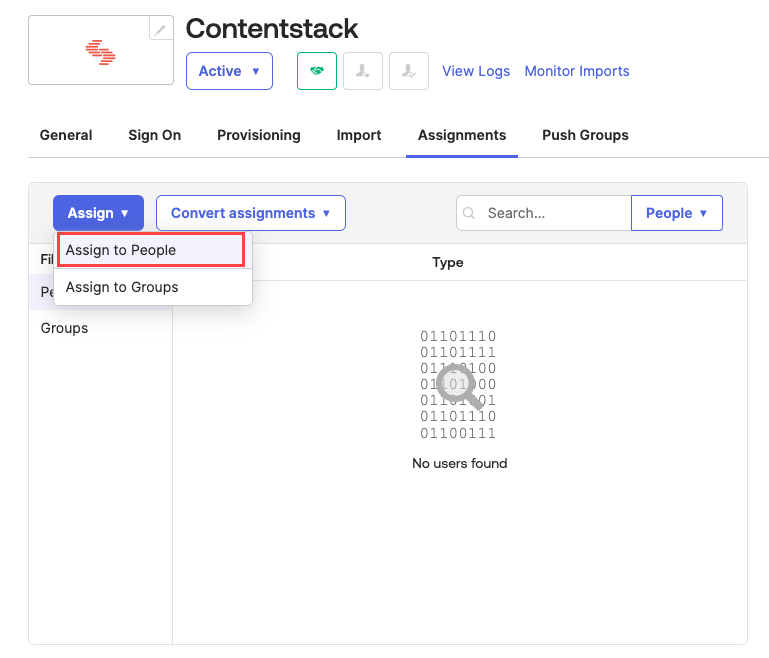Follow the Monitor Imports link
The image size is (769, 658).
(x=577, y=71)
